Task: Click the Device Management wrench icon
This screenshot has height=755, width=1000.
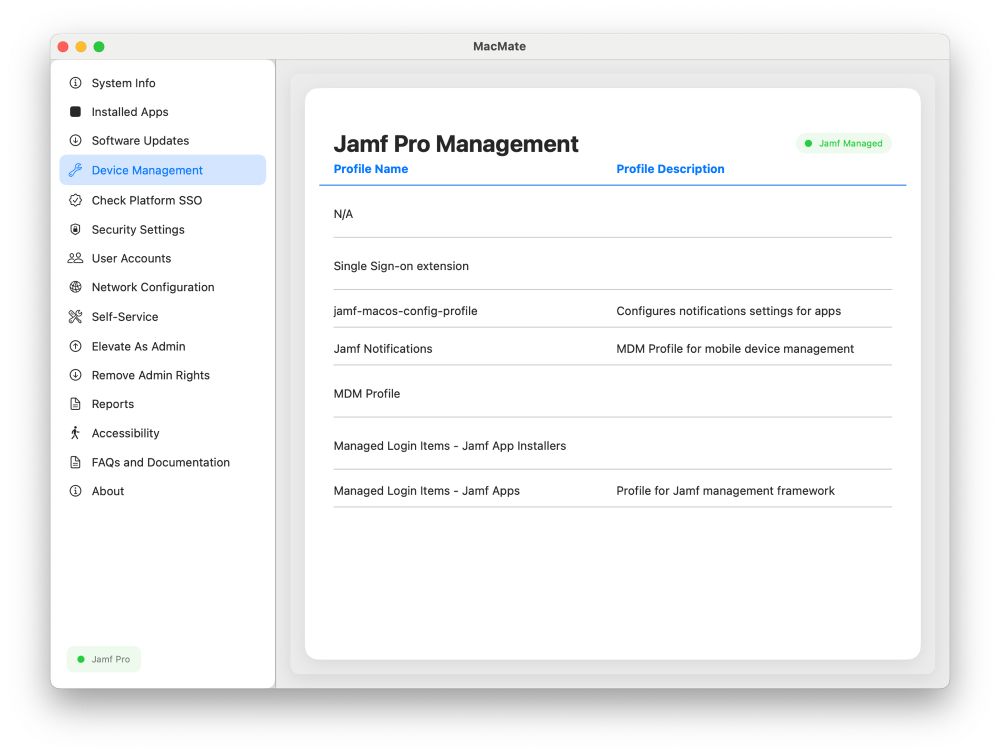Action: point(75,170)
